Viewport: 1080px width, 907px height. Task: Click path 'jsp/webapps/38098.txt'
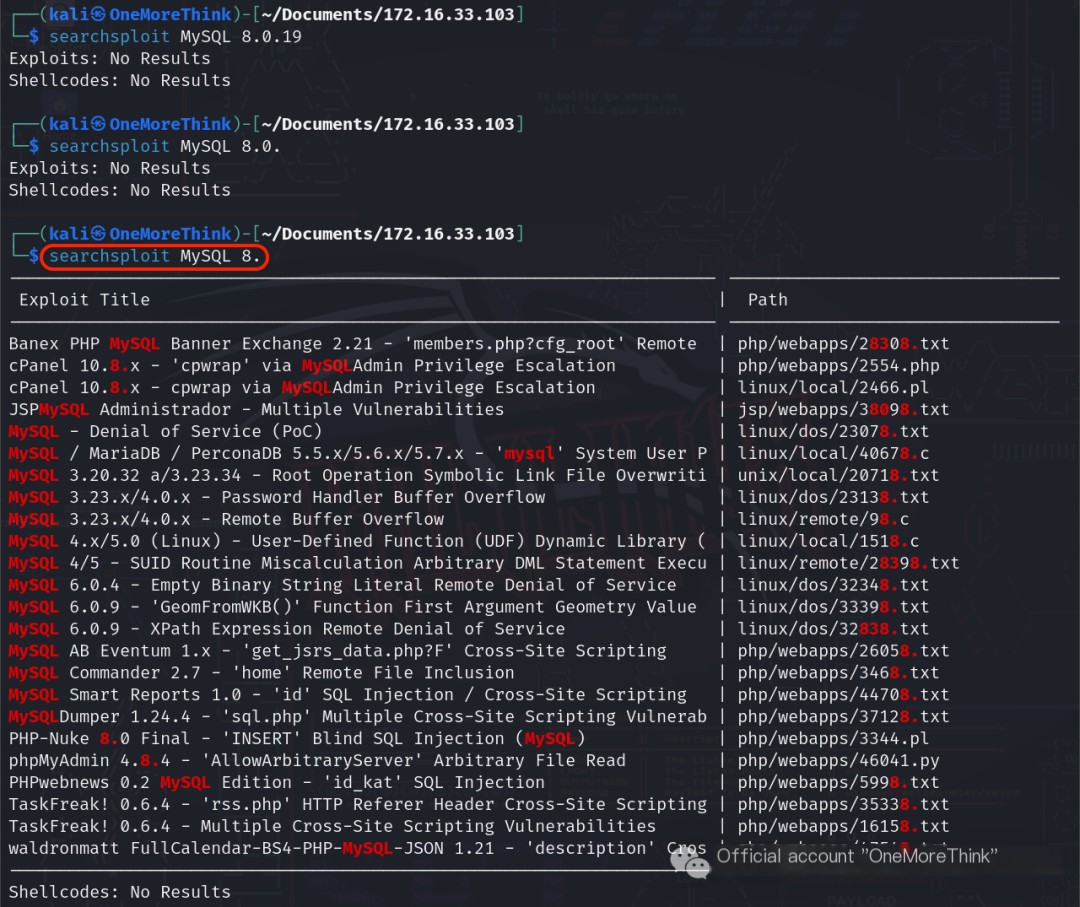click(843, 410)
